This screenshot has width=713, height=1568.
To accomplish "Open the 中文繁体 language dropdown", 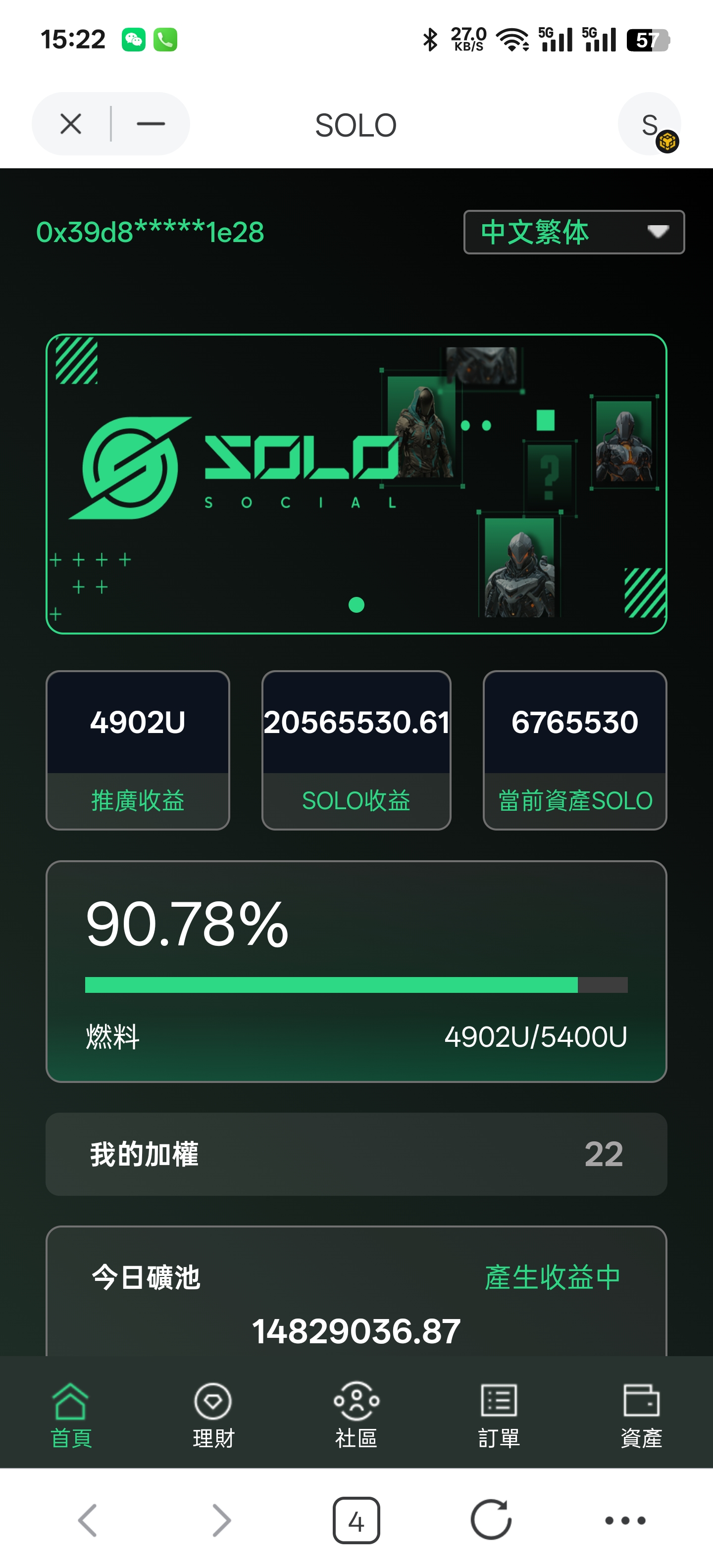I will click(x=574, y=232).
